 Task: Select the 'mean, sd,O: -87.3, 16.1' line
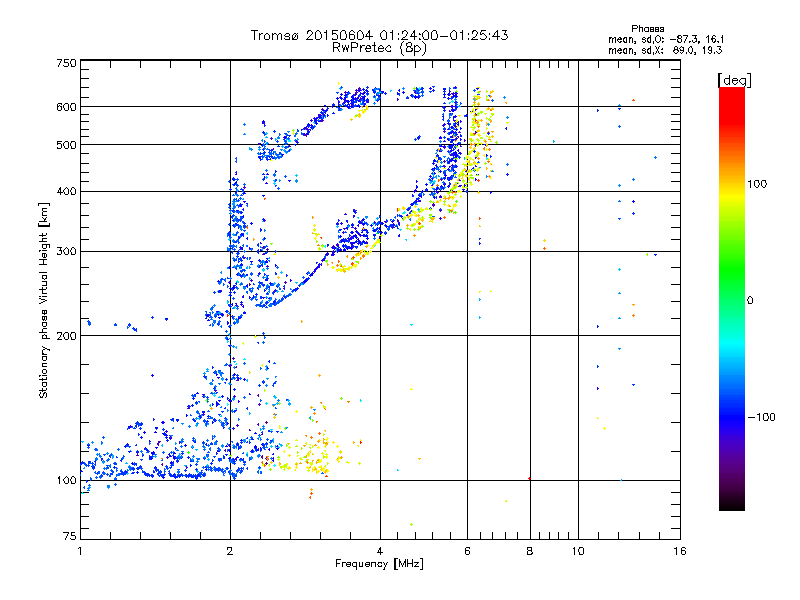(x=666, y=39)
